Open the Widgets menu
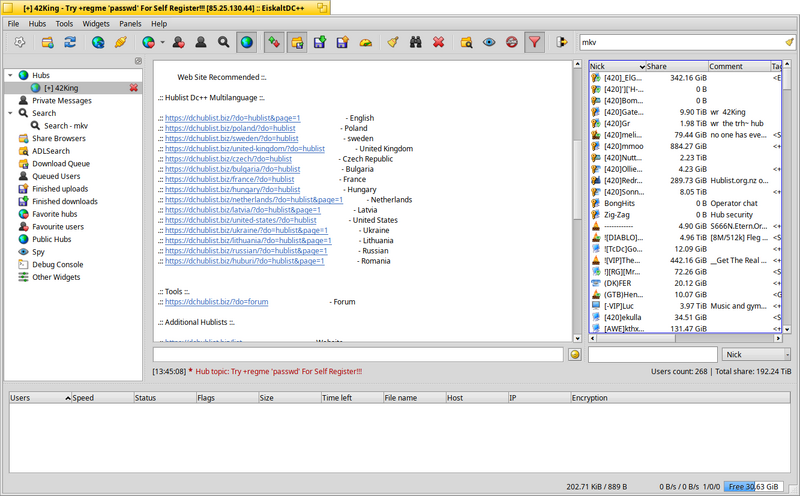Viewport: 800px width, 496px height. [x=96, y=23]
